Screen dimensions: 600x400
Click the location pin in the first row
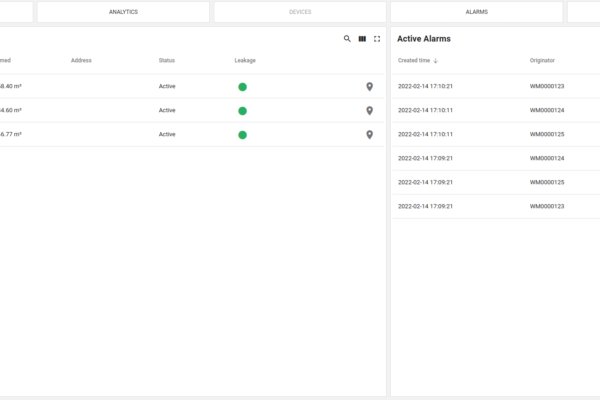[x=369, y=87]
